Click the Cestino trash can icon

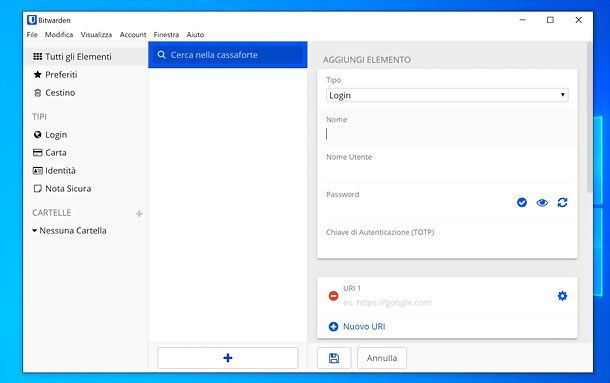[x=37, y=93]
